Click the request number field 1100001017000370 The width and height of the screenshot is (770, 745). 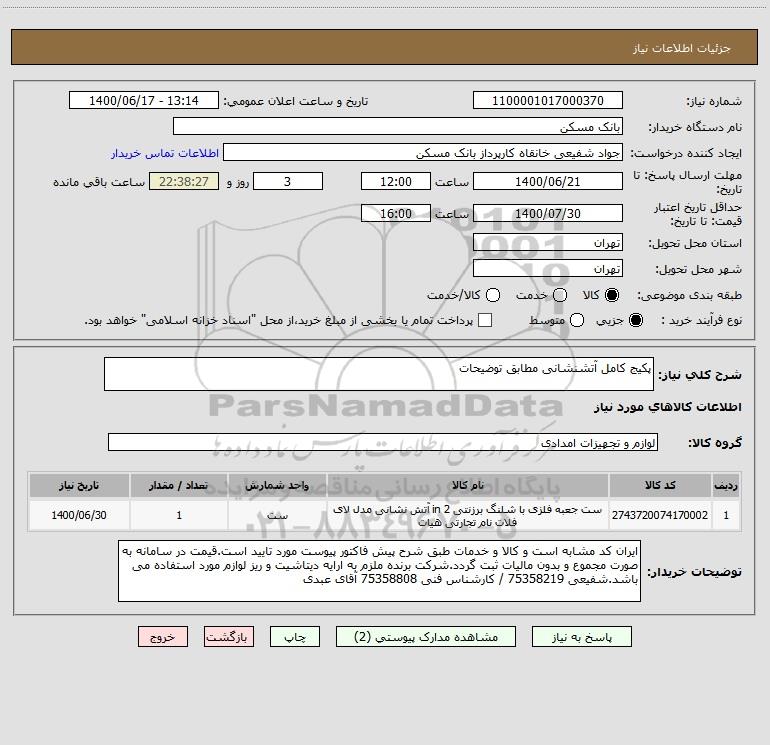point(548,100)
